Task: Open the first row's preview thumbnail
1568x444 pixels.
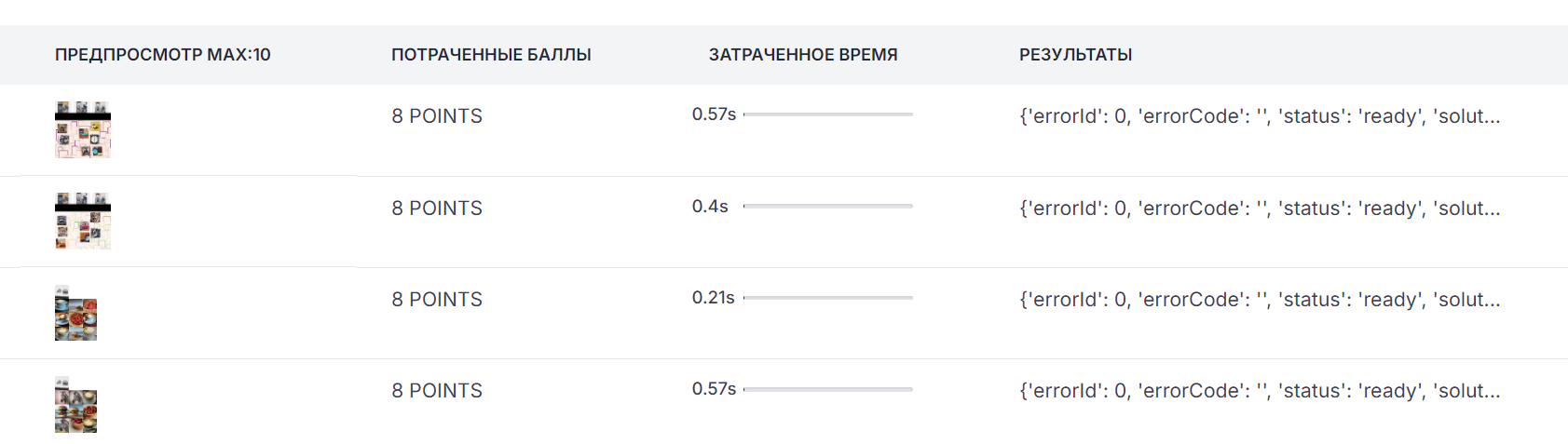Action: pyautogui.click(x=83, y=129)
